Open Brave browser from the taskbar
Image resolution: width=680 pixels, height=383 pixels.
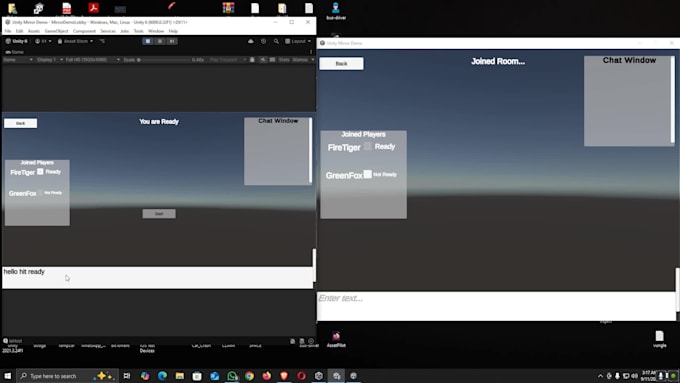coord(284,376)
